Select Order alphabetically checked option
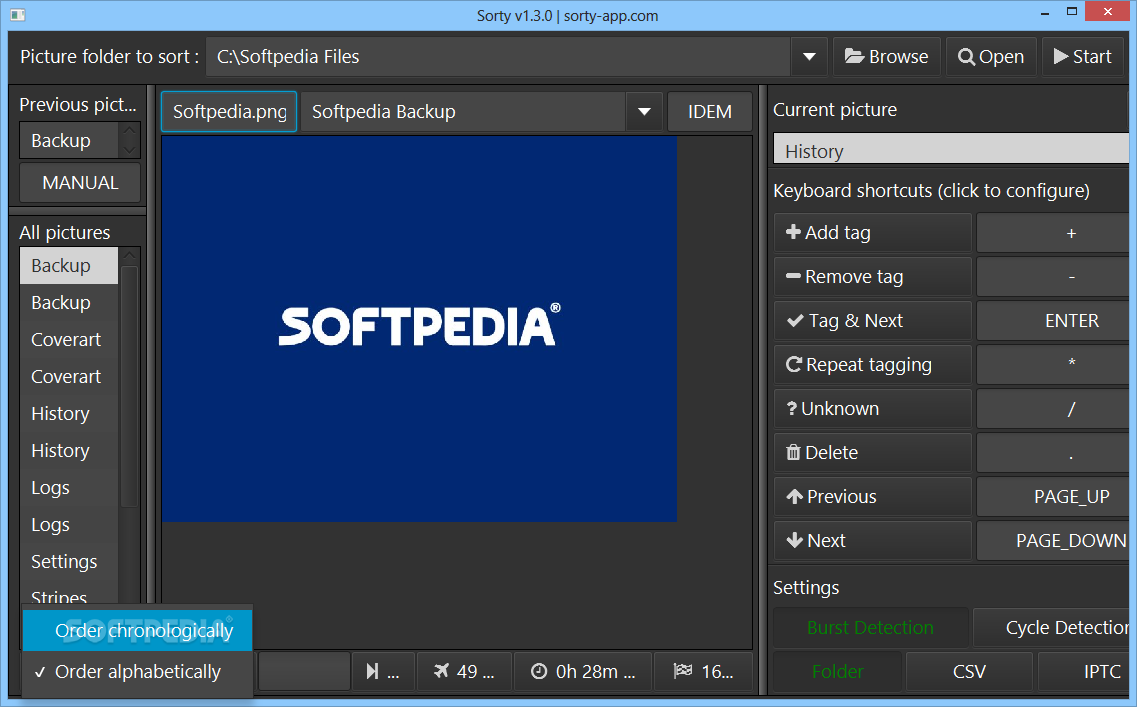1137x707 pixels. (x=138, y=672)
